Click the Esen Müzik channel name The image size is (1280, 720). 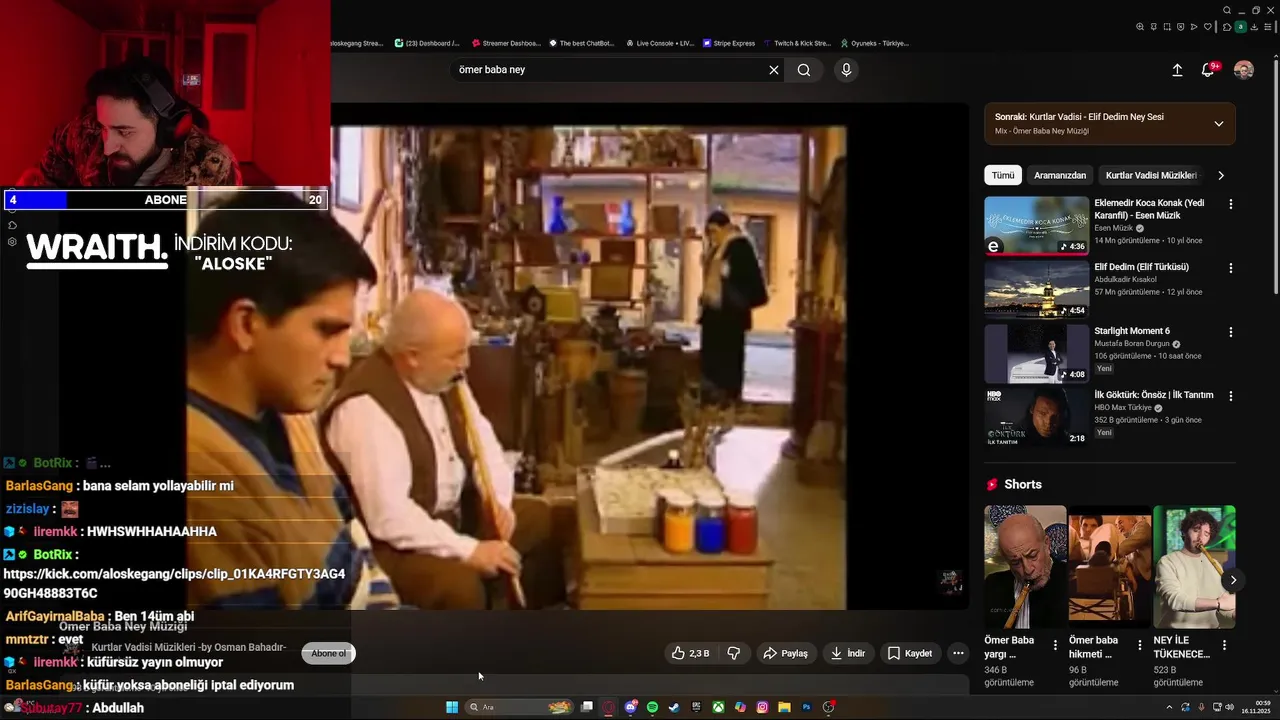tap(1114, 228)
